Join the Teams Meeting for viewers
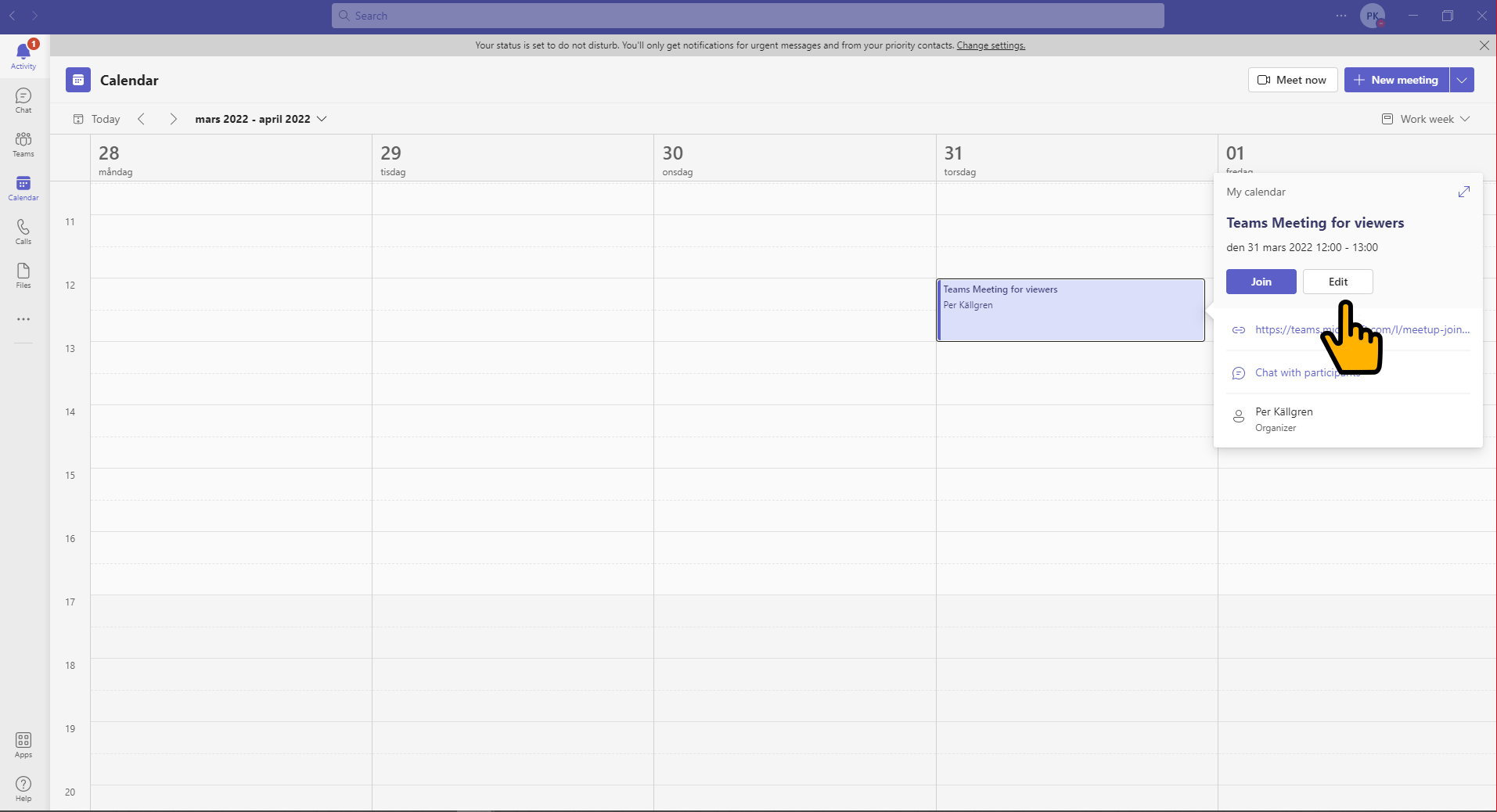 point(1261,282)
